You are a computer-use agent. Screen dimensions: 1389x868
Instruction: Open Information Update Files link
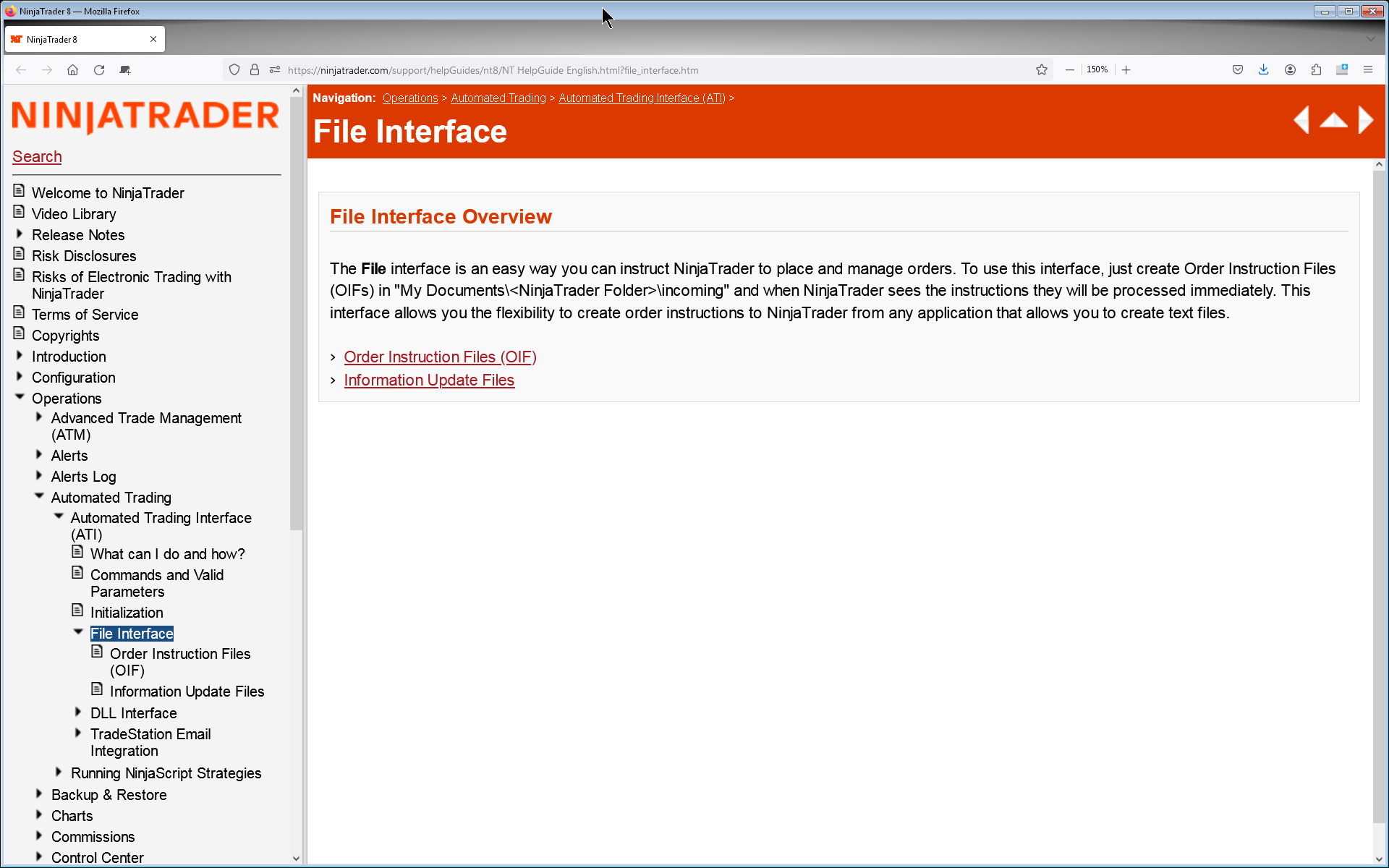pos(429,380)
